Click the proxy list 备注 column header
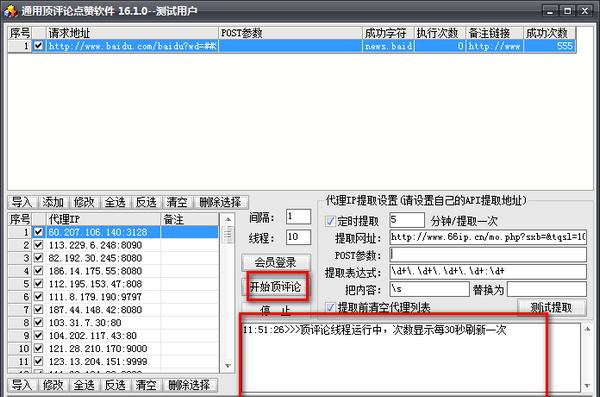Image resolution: width=600 pixels, height=397 pixels. [190, 219]
